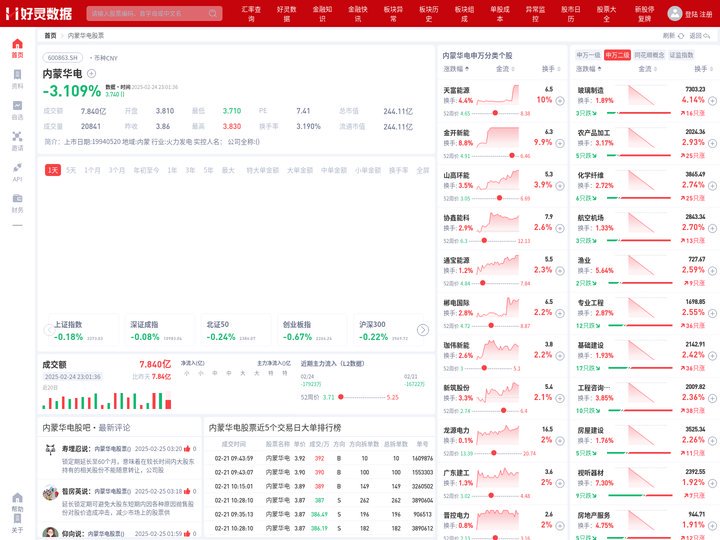Image resolution: width=720 pixels, height=540 pixels.
Task: Open the 股市日历 menu
Action: coord(571,14)
